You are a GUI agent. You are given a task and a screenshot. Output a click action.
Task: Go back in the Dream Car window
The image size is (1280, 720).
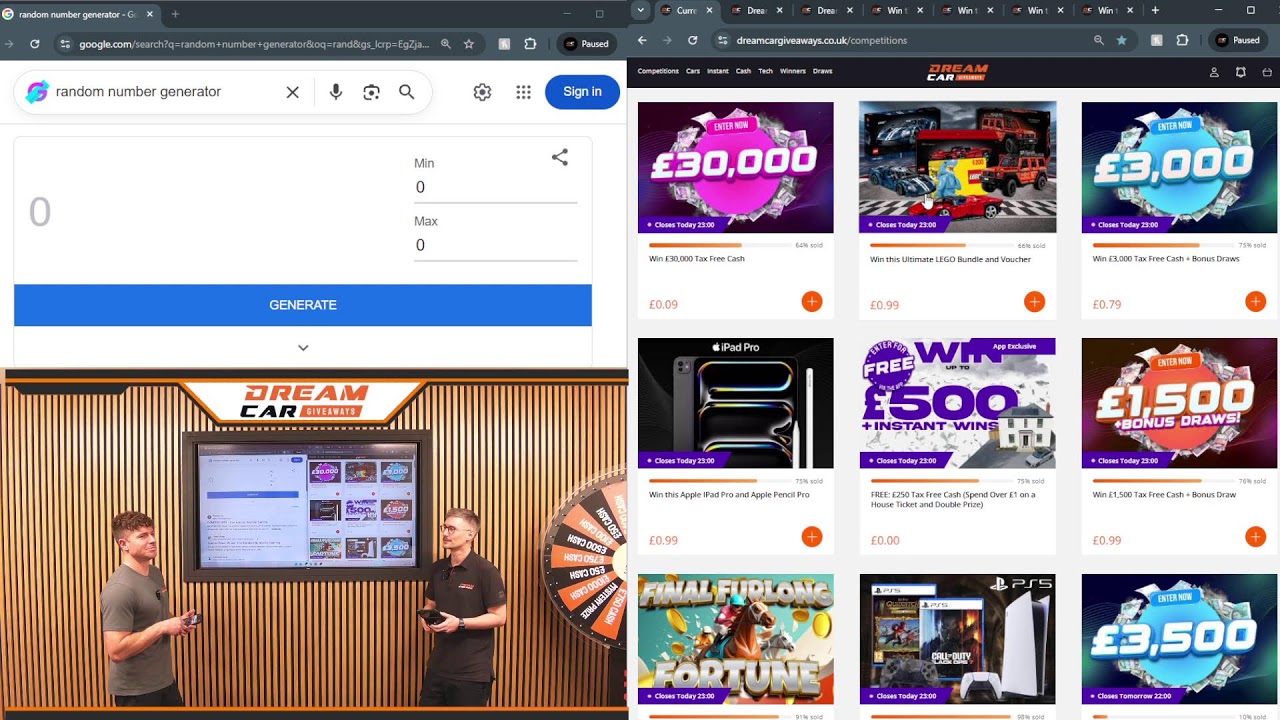(x=642, y=40)
